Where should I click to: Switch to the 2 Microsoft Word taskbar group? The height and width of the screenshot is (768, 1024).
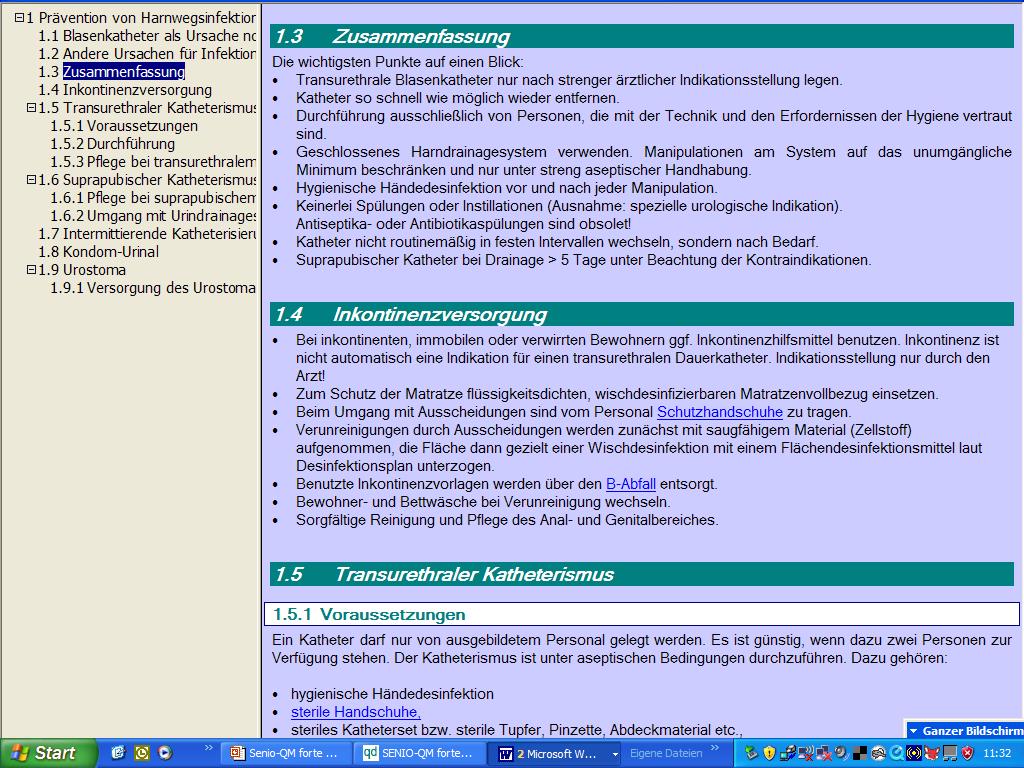click(x=552, y=754)
